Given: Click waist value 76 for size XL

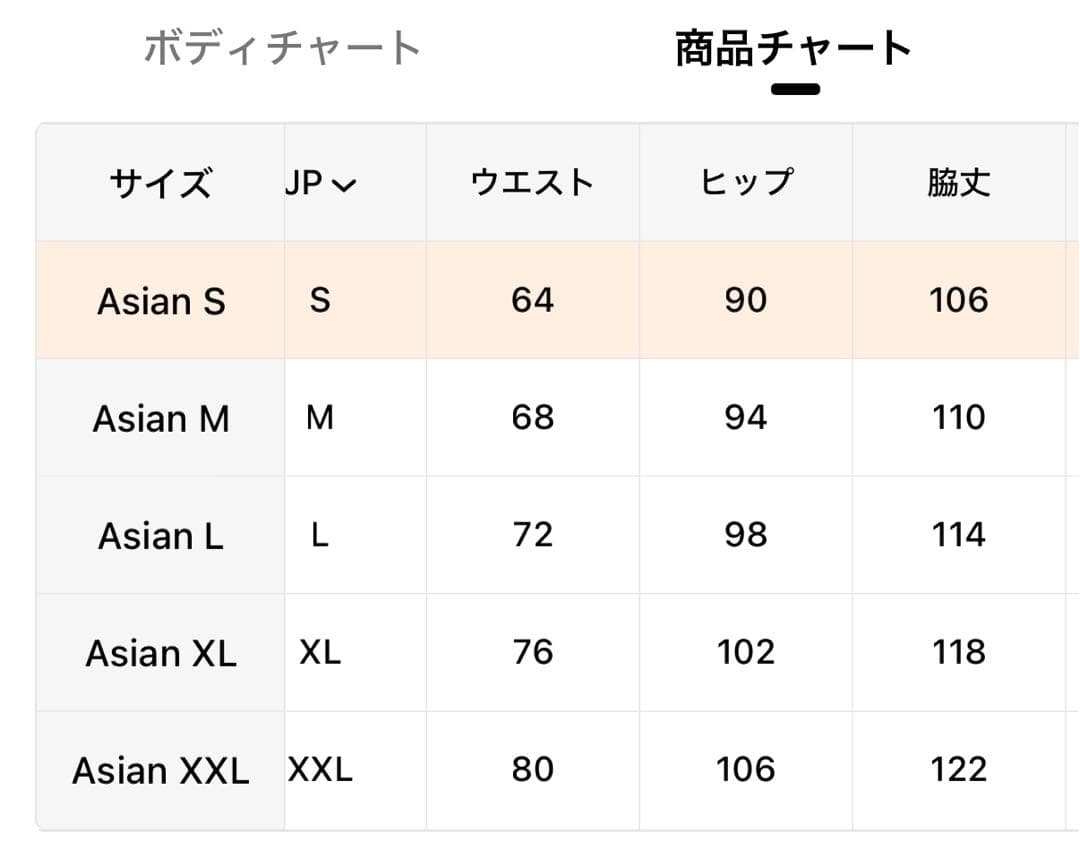Looking at the screenshot, I should 532,652.
